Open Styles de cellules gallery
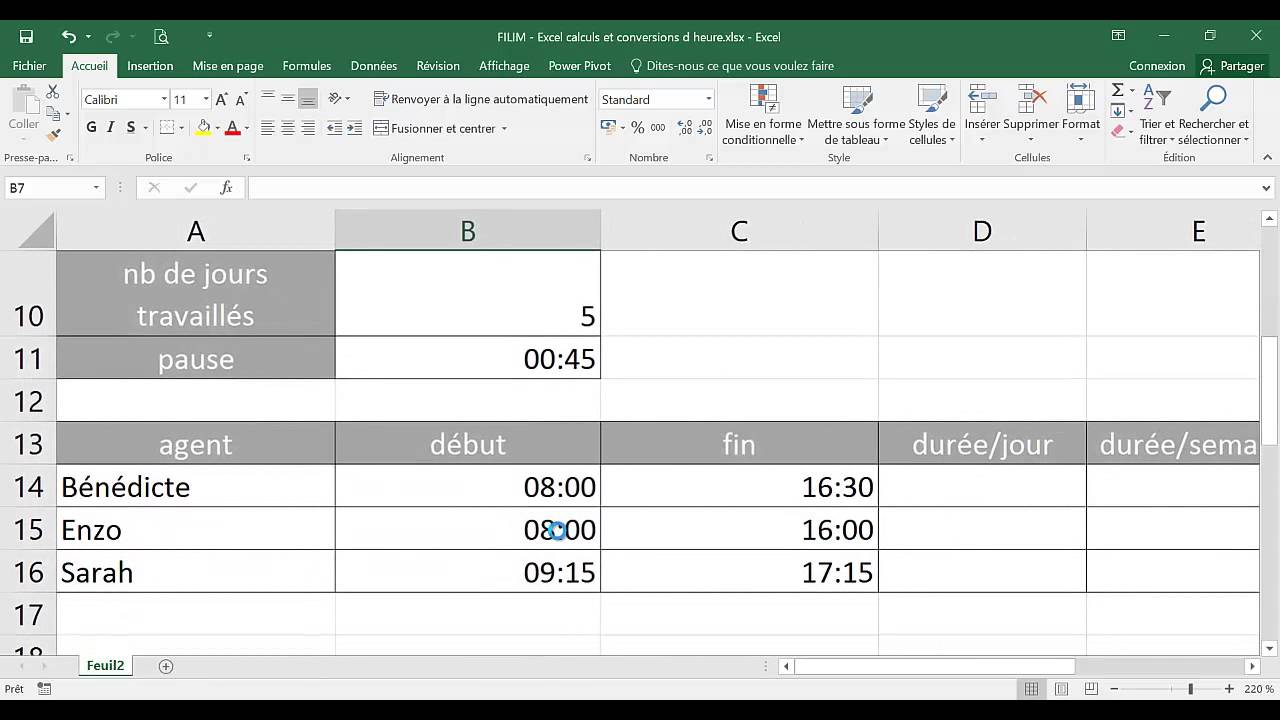 932,115
